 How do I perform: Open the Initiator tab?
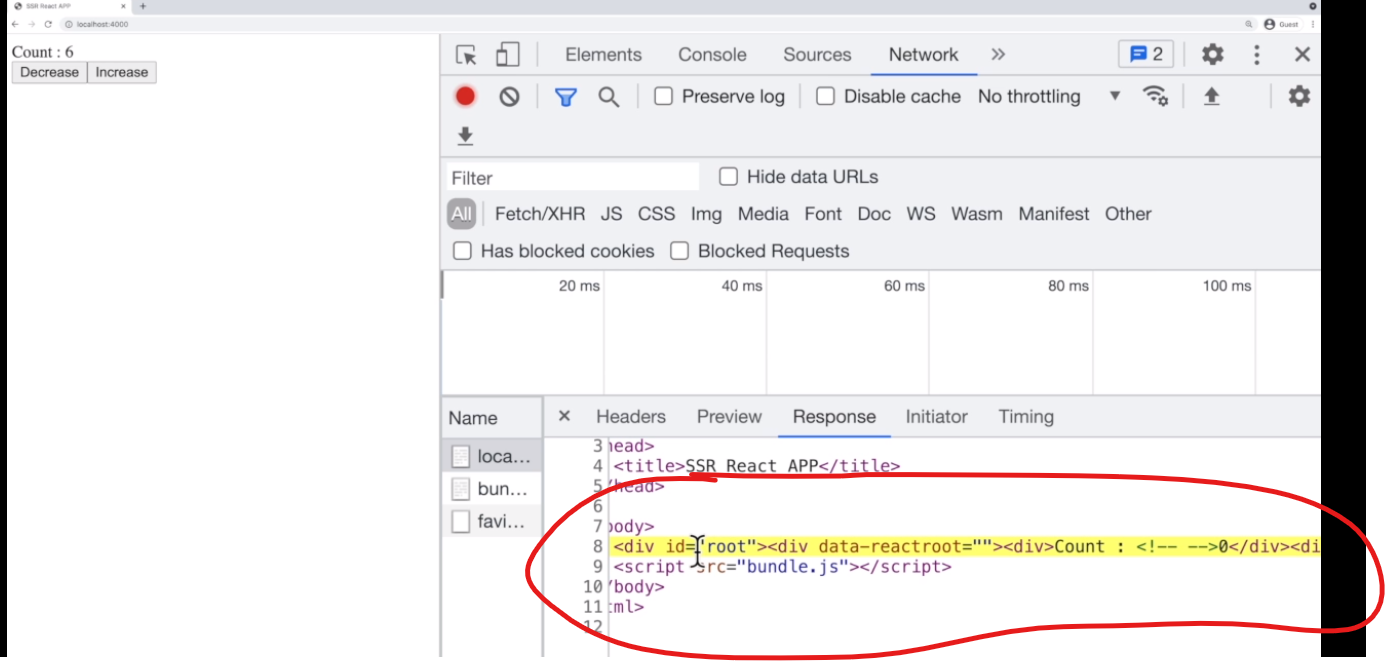(936, 417)
